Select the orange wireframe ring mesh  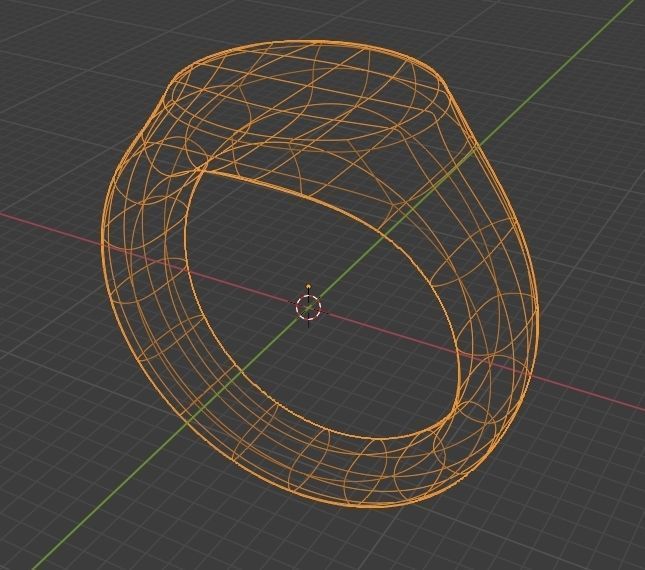(x=320, y=274)
